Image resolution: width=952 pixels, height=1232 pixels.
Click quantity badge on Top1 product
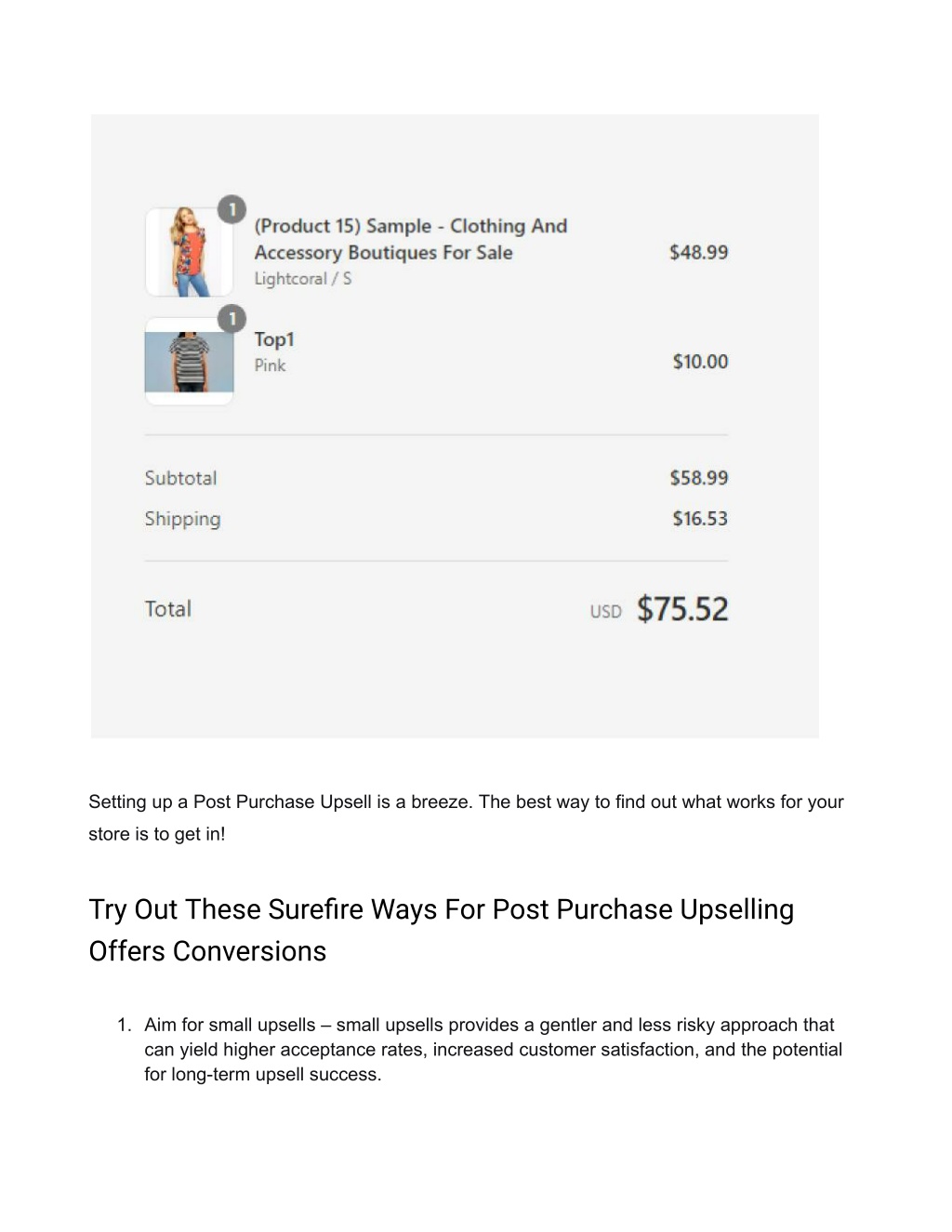pos(231,319)
